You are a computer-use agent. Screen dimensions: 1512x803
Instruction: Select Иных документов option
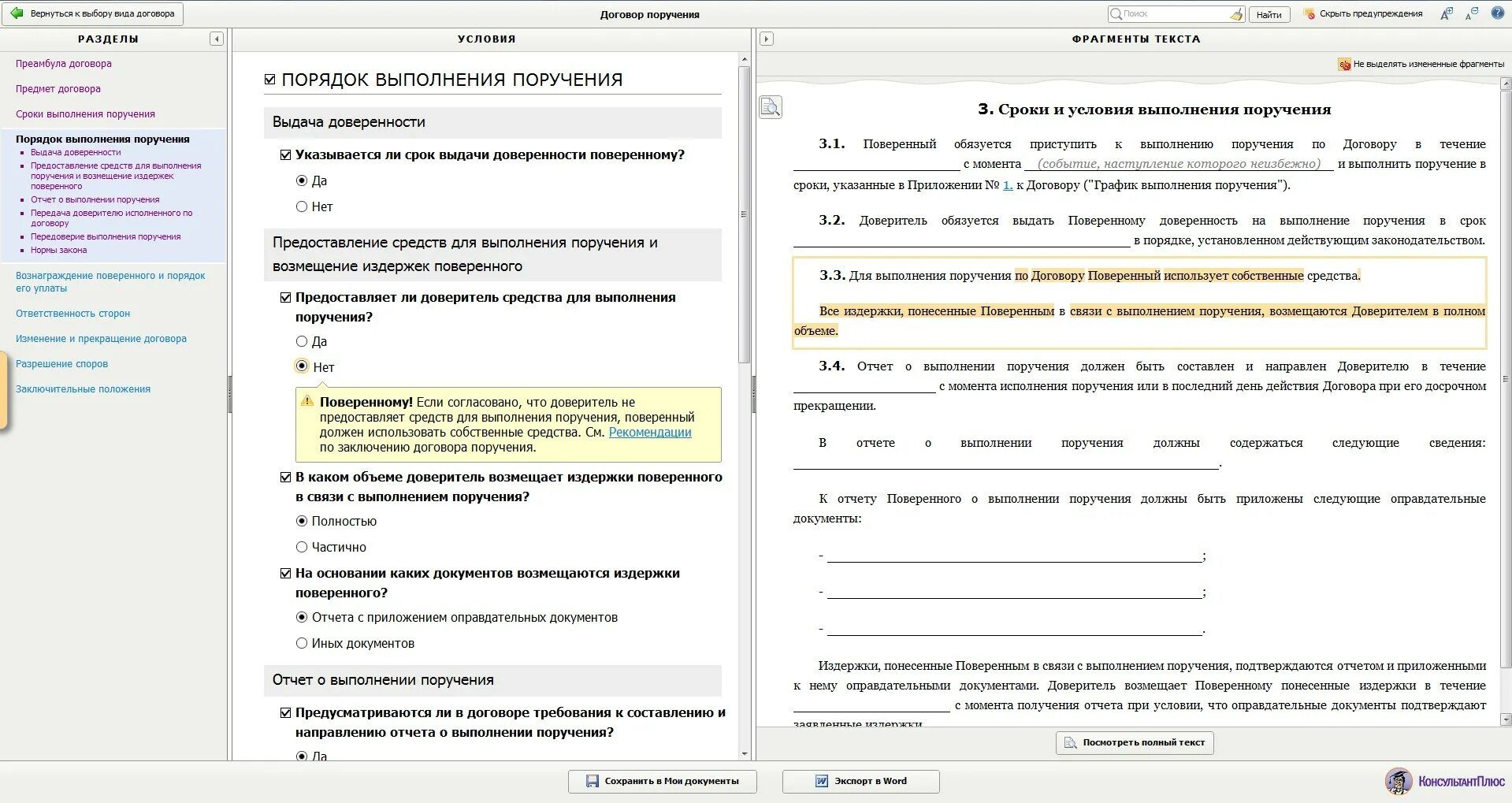tap(302, 643)
